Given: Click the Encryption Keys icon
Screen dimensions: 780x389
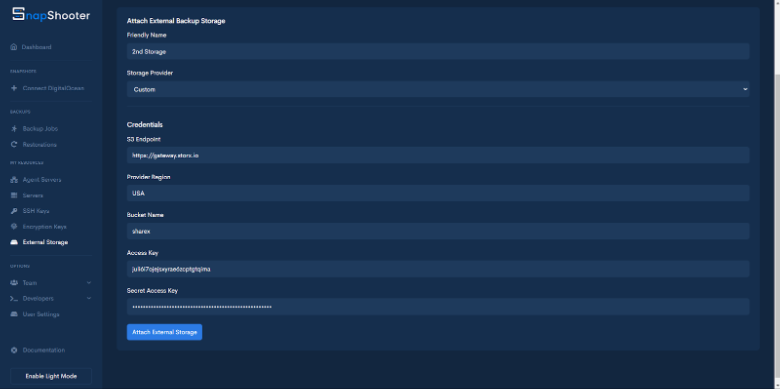Looking at the screenshot, I should (14, 227).
